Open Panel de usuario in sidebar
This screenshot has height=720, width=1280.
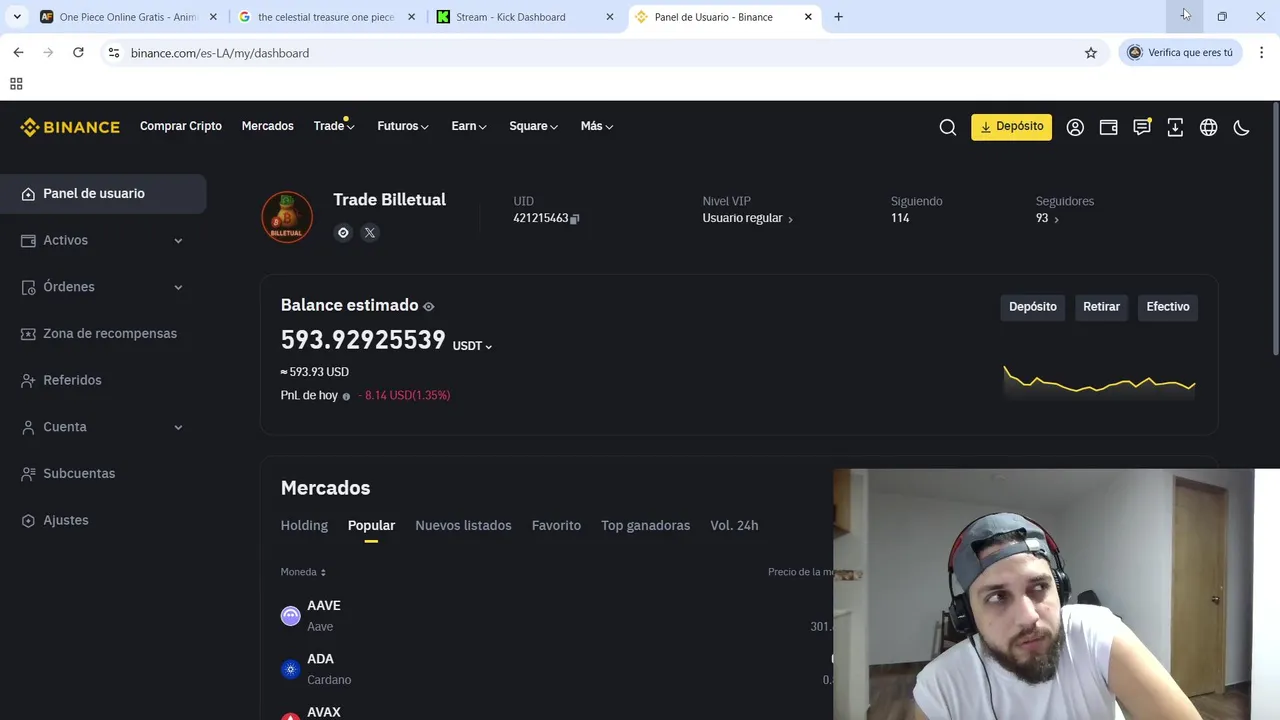103,194
